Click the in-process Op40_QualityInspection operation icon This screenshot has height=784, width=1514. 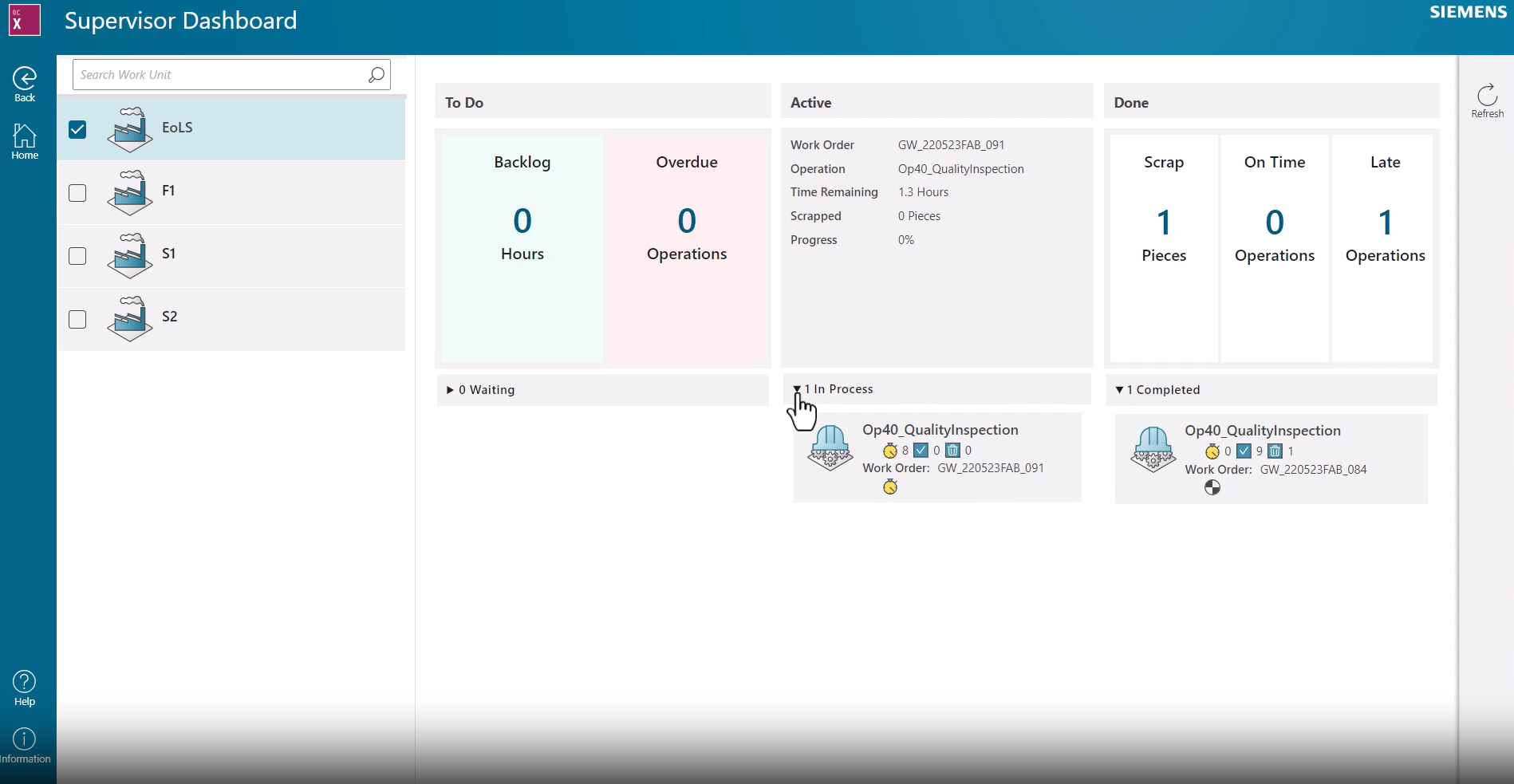pos(830,448)
